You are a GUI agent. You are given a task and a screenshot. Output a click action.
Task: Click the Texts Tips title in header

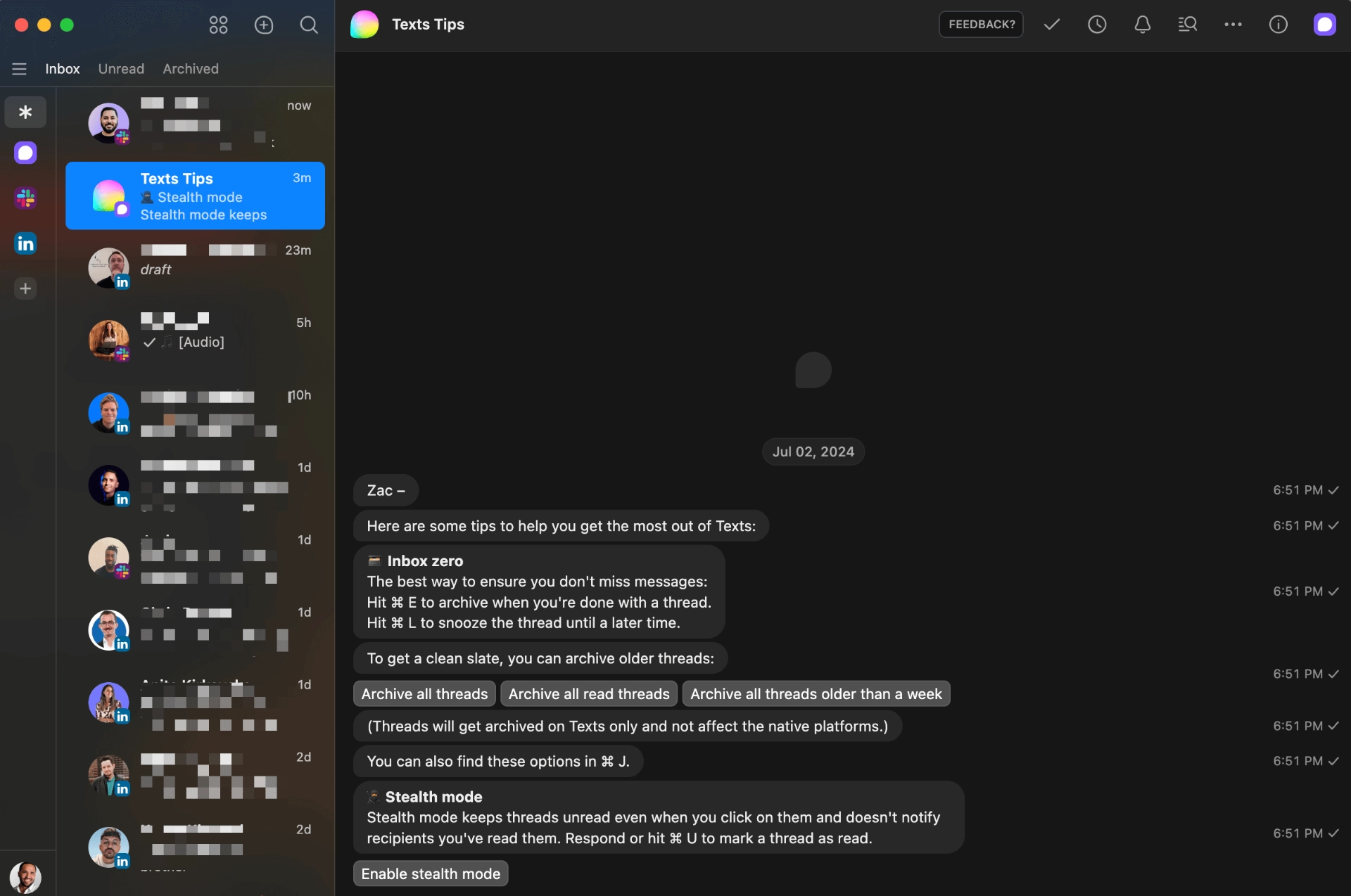(428, 25)
